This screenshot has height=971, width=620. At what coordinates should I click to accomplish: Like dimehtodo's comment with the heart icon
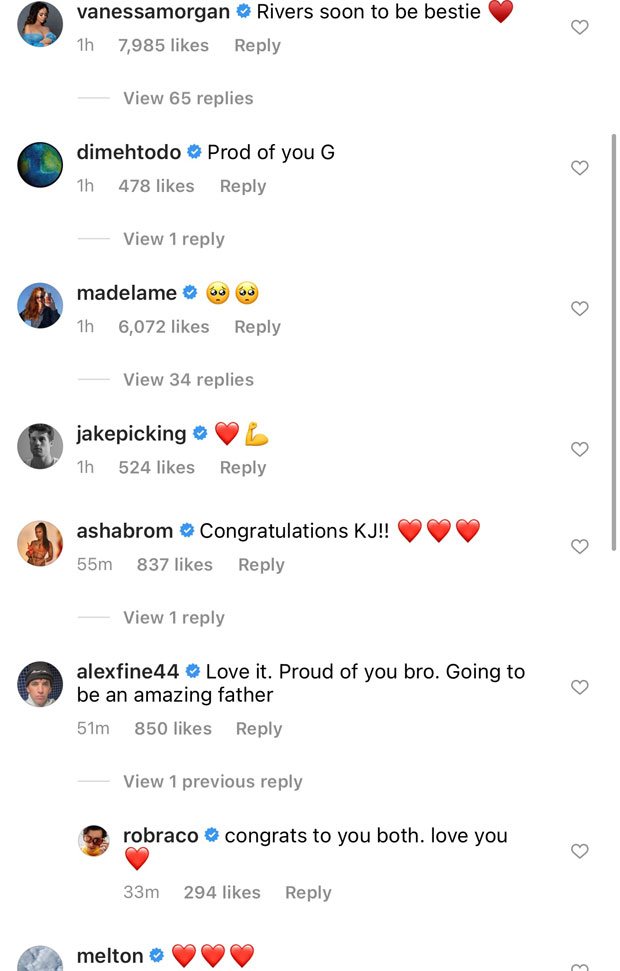pos(579,168)
